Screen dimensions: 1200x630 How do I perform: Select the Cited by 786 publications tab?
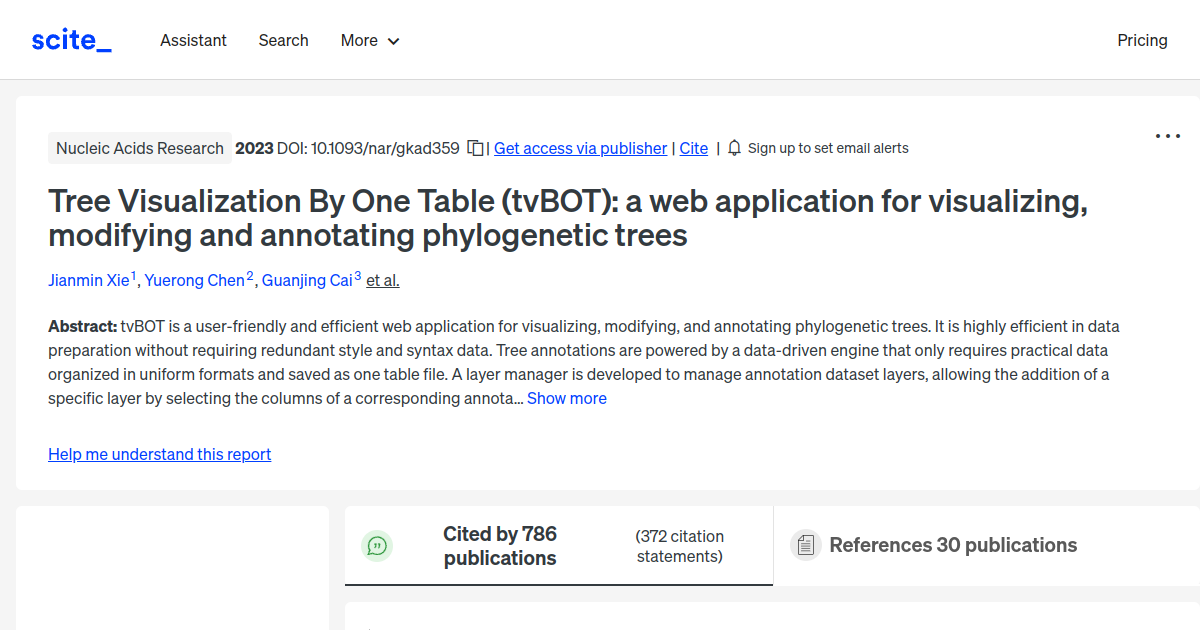[500, 545]
